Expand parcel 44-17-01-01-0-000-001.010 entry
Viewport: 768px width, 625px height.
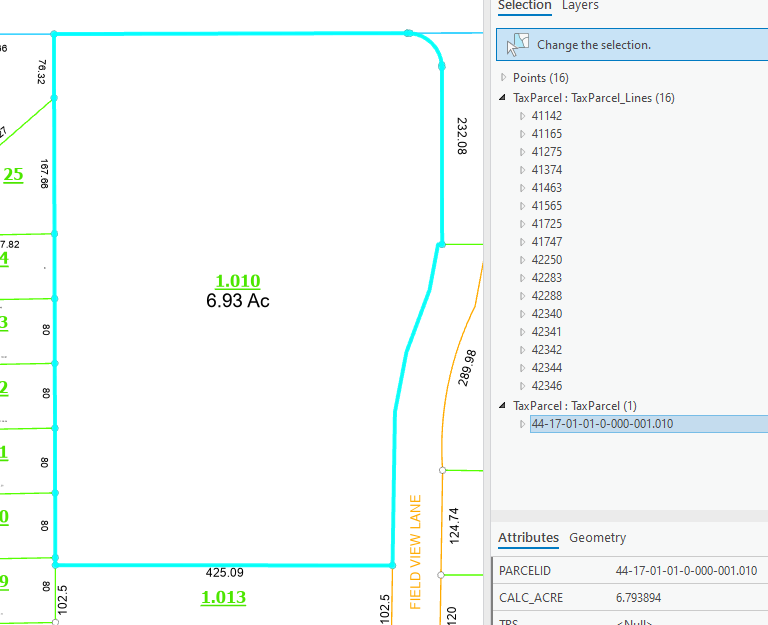522,424
